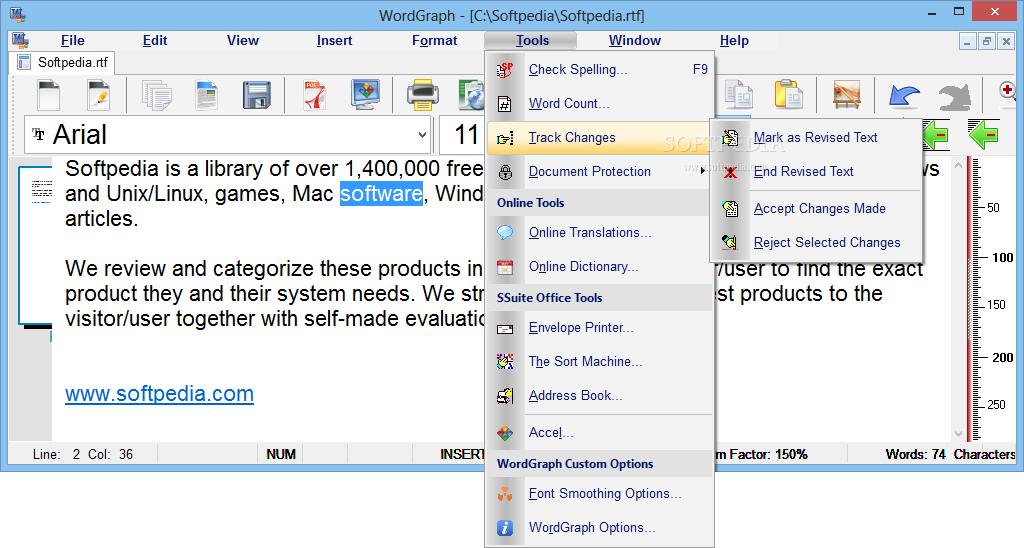
Task: Open Online Translations... entry
Action: [x=601, y=233]
